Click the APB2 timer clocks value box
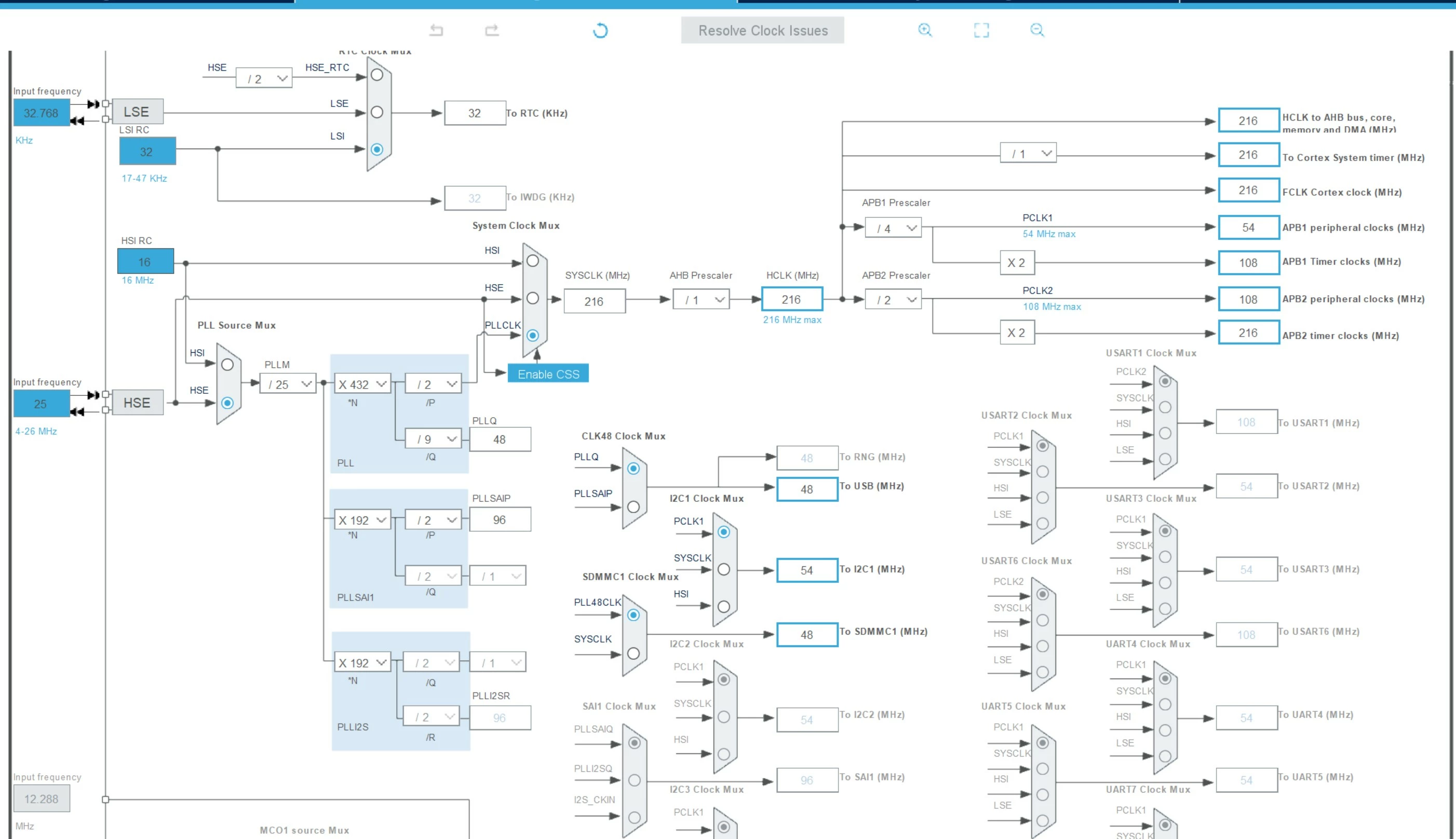The image size is (1456, 839). click(1249, 332)
